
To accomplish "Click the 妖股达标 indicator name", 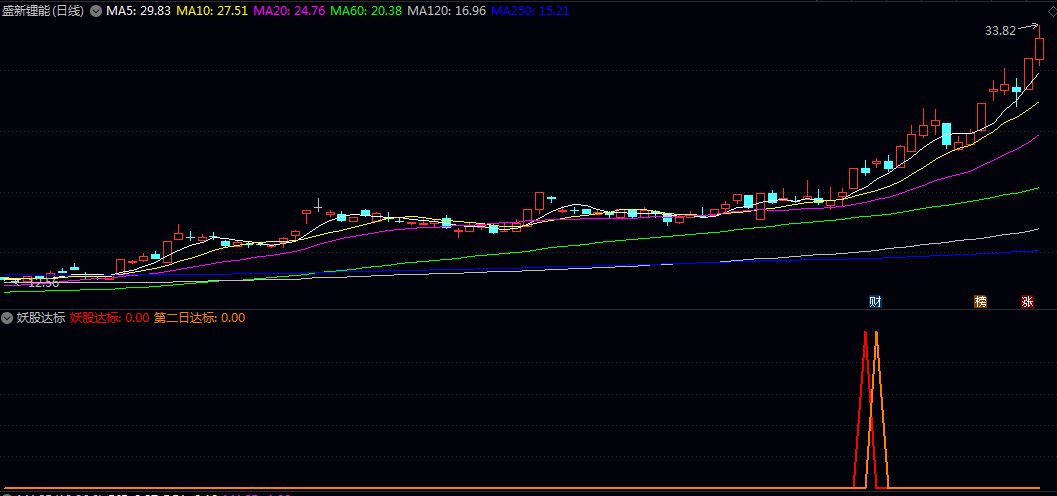I will point(41,318).
